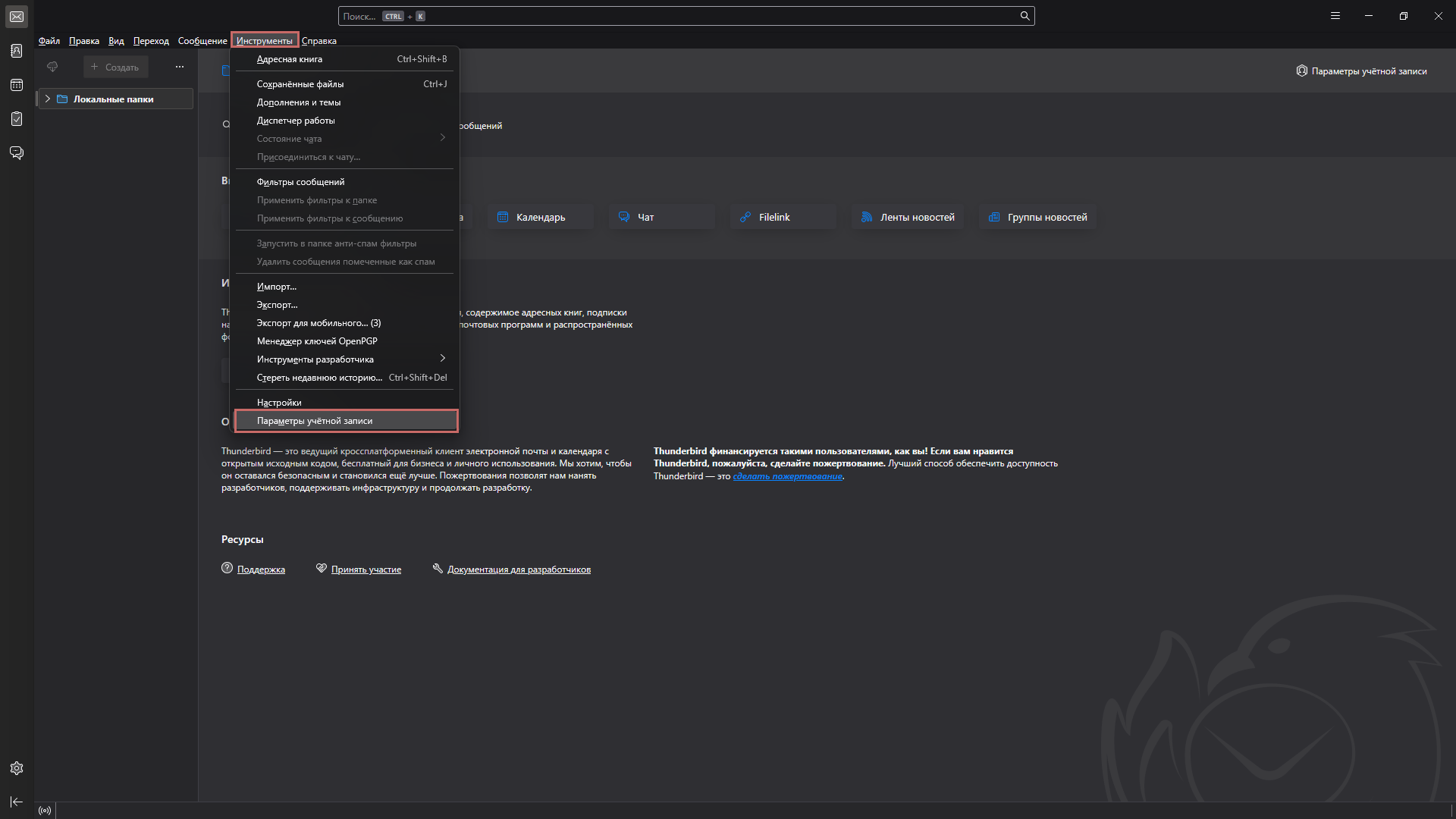
Task: Open the Chat sidebar icon
Action: click(x=17, y=153)
